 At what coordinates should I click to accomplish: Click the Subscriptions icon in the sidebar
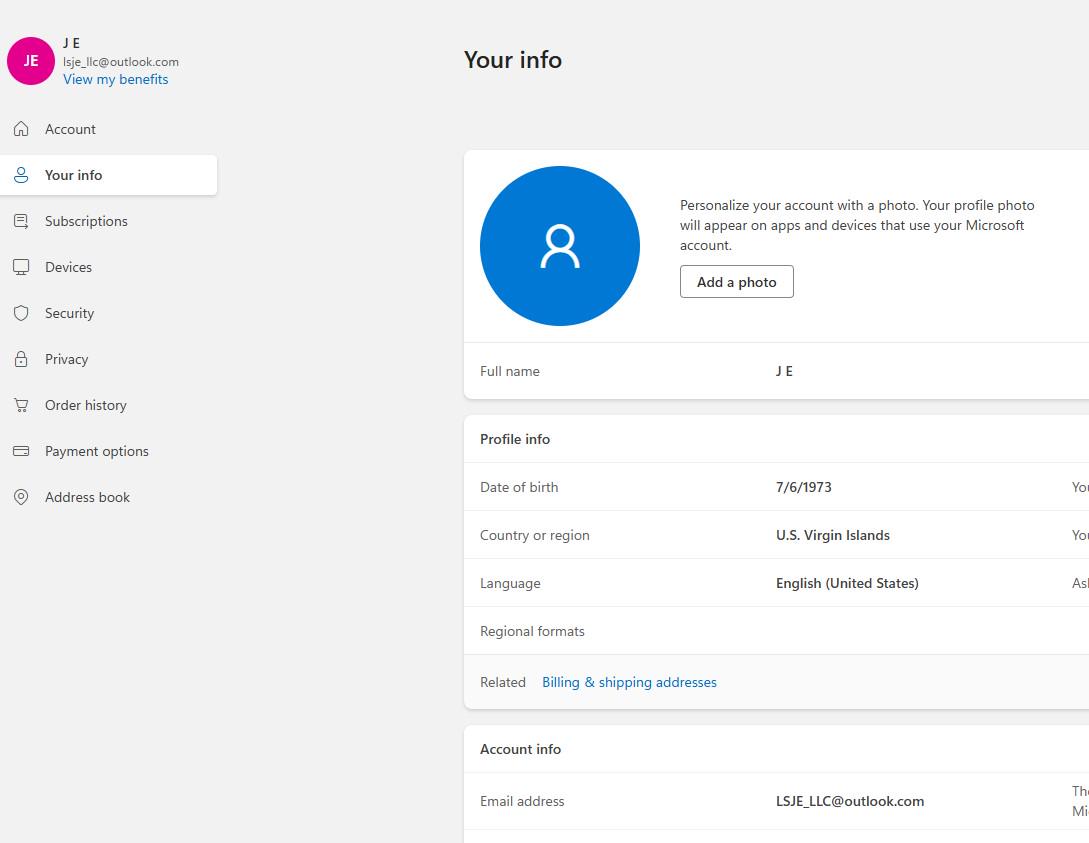click(21, 221)
